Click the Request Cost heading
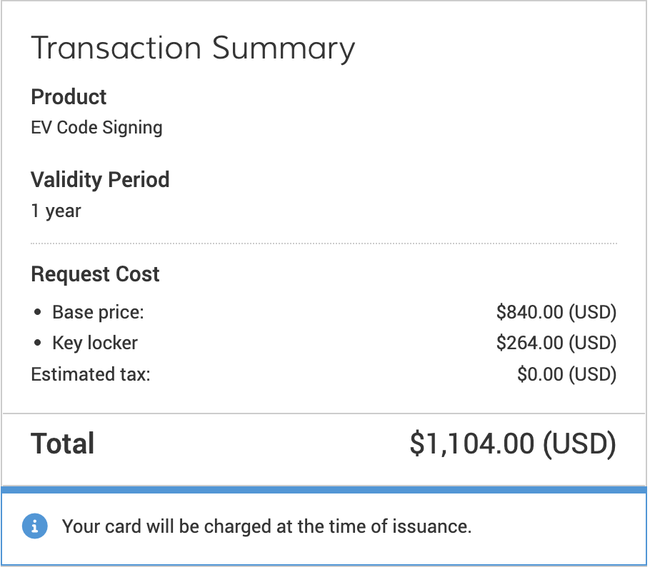650x567 pixels. tap(95, 274)
